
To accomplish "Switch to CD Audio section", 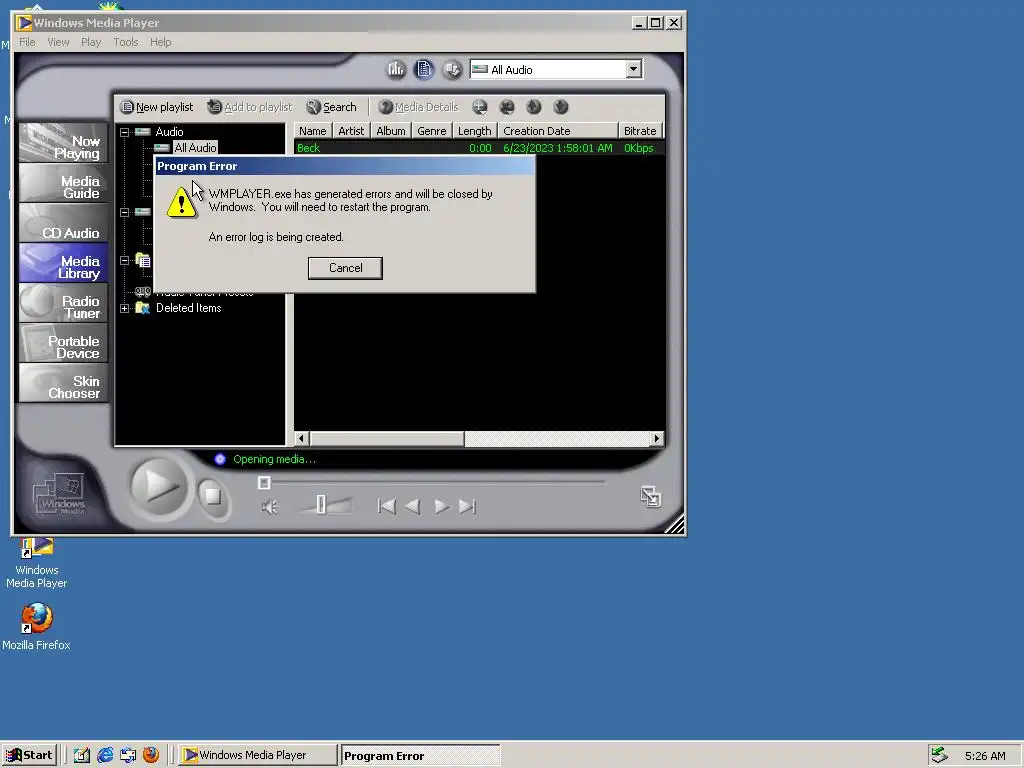I will click(63, 223).
